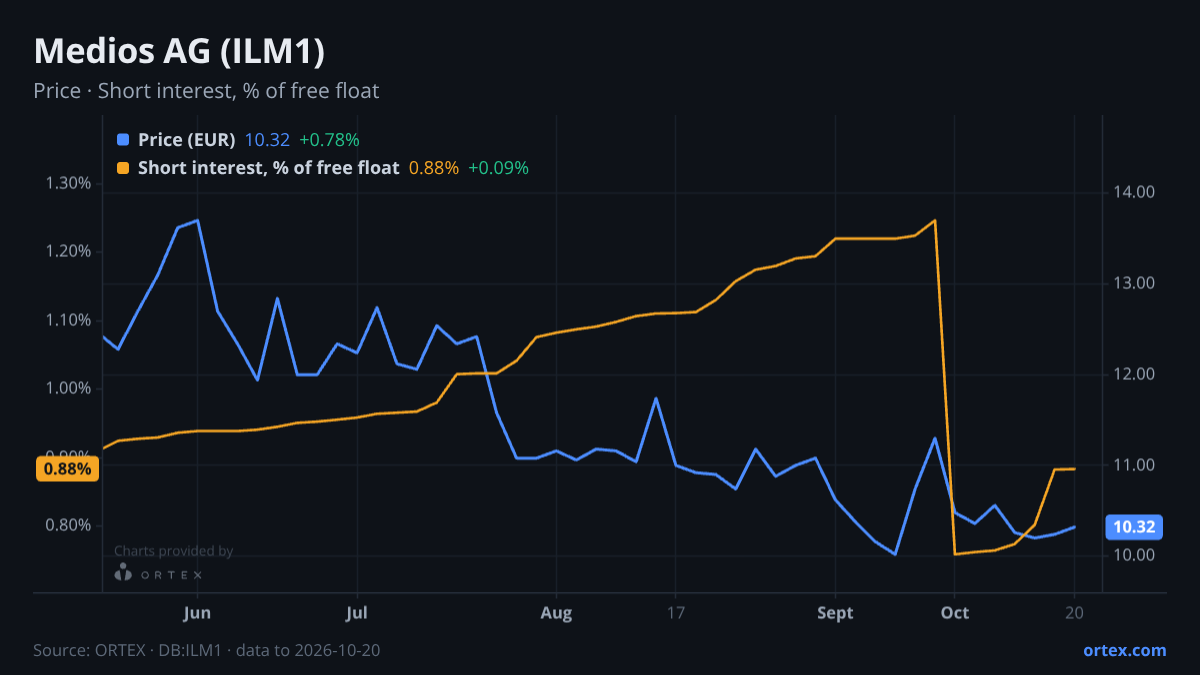
Task: Click the 14.00 right axis label
Action: tap(1134, 192)
